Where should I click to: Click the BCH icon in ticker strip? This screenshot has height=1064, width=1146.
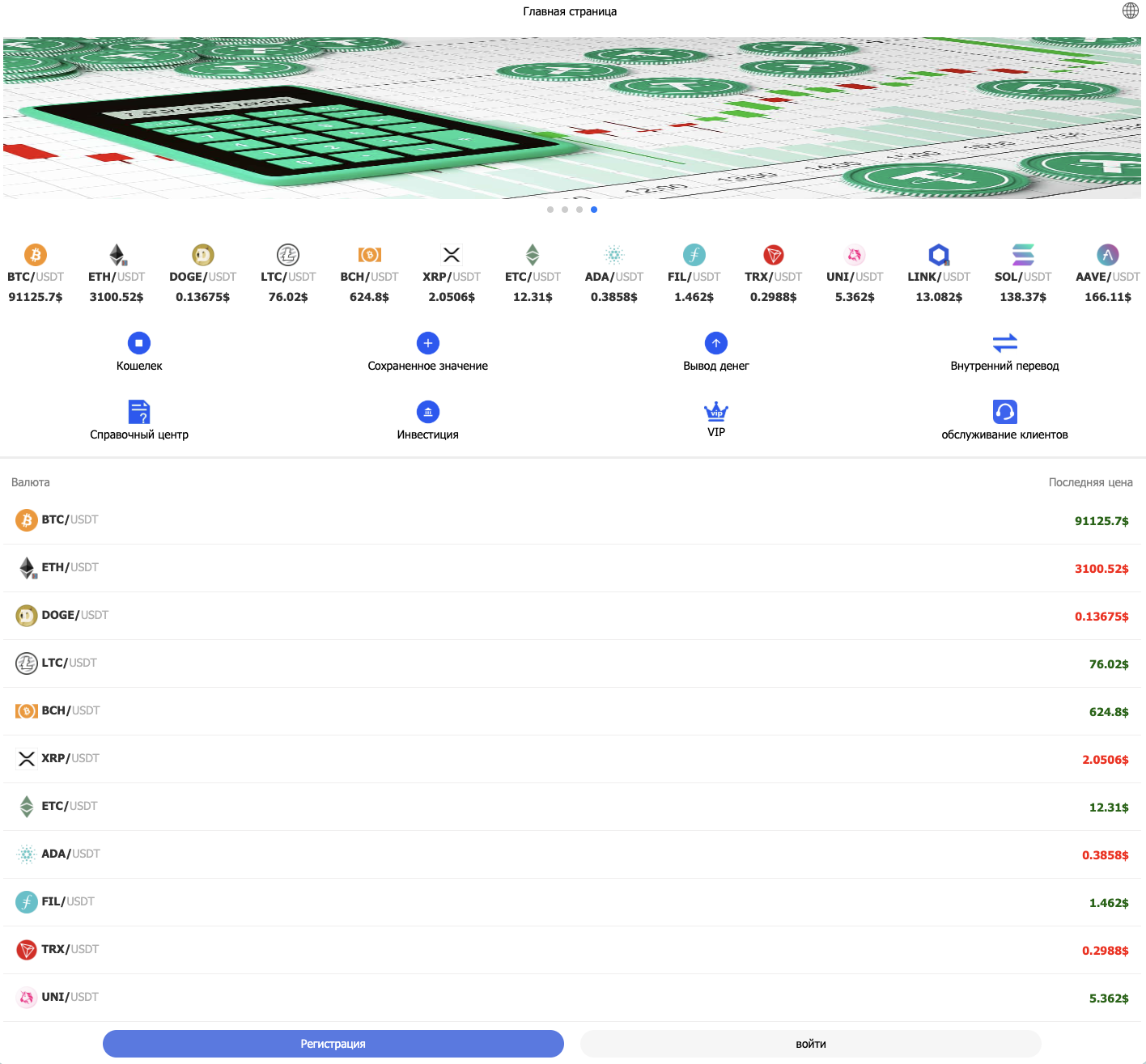pyautogui.click(x=370, y=255)
